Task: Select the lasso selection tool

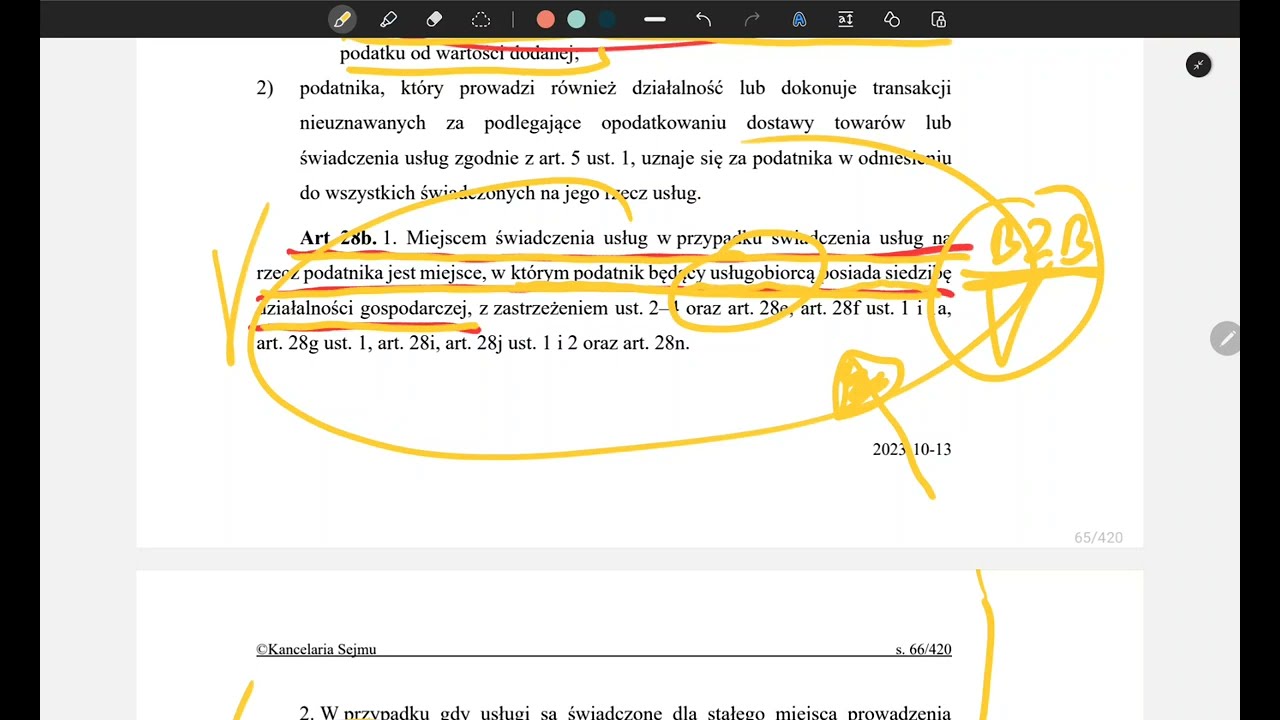Action: click(x=481, y=19)
